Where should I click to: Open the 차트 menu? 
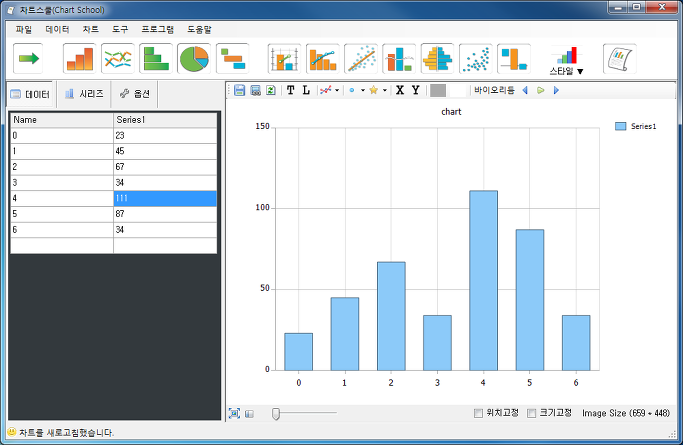coord(91,29)
